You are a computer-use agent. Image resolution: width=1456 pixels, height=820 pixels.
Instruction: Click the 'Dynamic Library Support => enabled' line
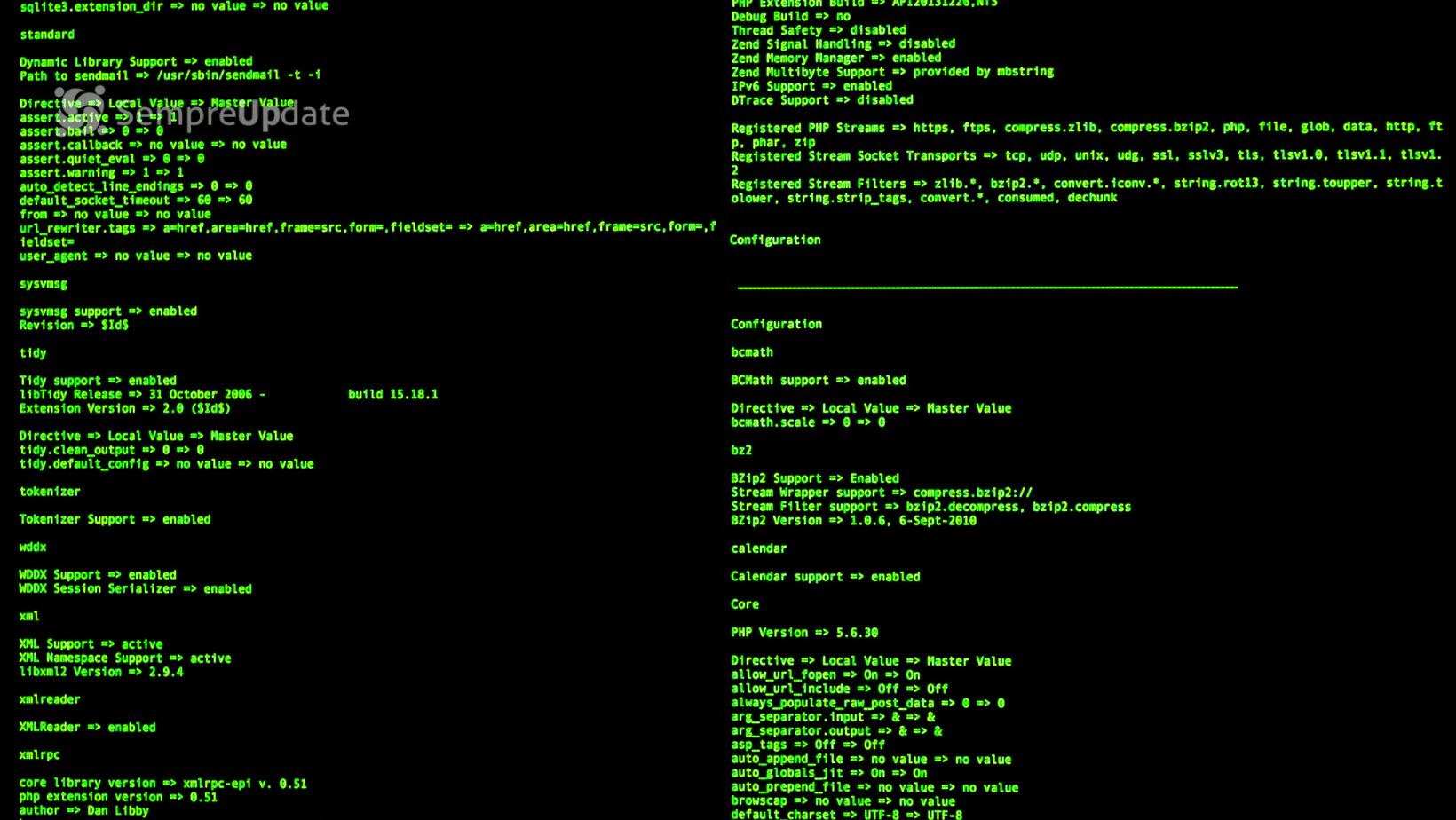pyautogui.click(x=136, y=61)
